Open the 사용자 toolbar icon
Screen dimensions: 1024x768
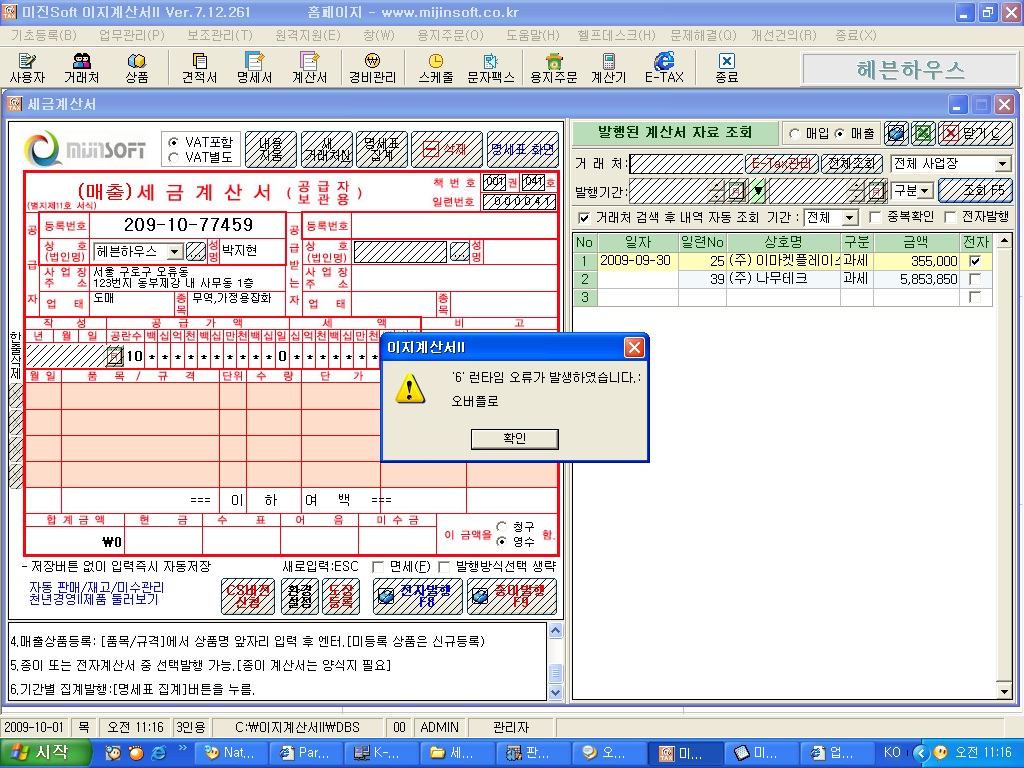(x=27, y=68)
